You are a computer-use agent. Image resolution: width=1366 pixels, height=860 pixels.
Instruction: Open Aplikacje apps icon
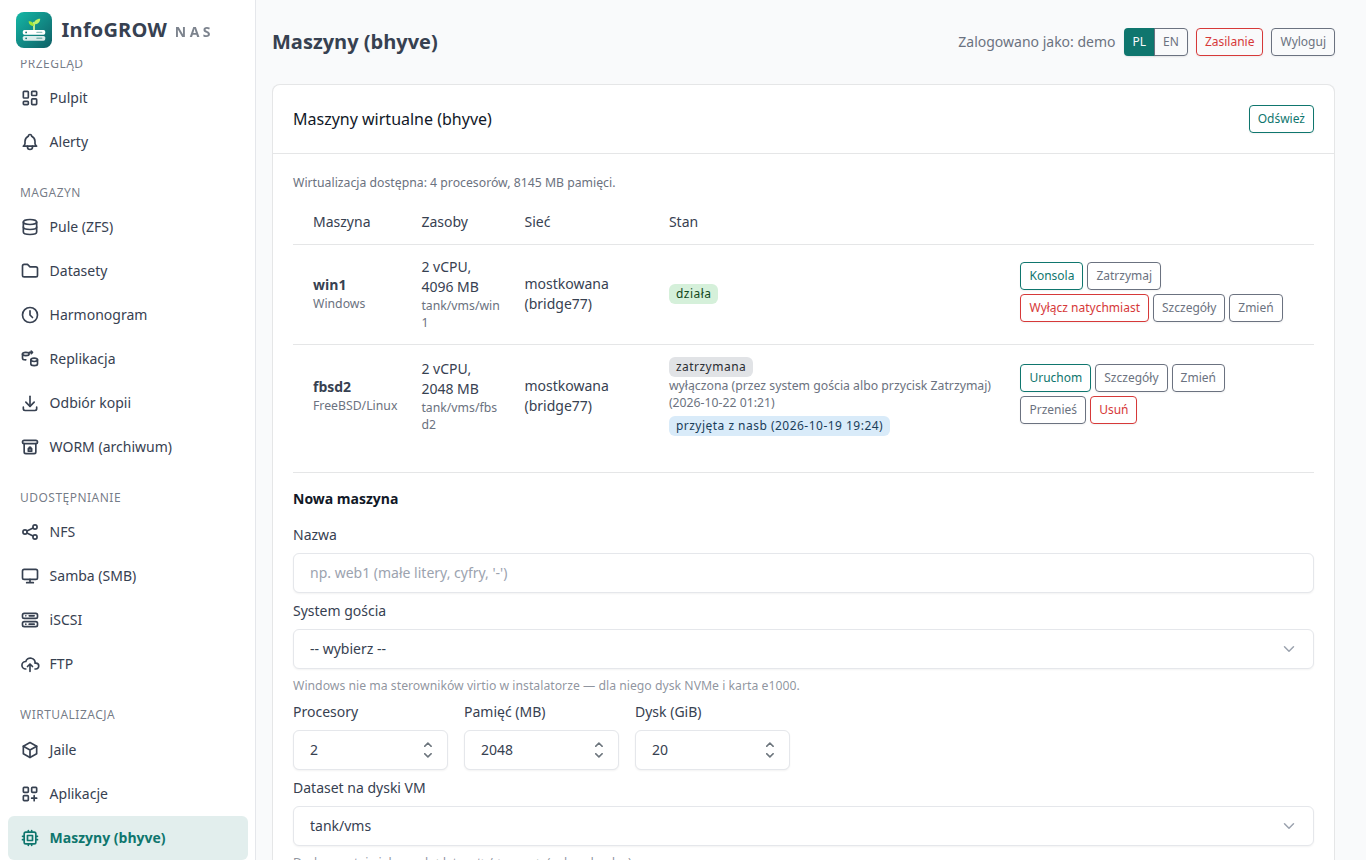pos(30,794)
